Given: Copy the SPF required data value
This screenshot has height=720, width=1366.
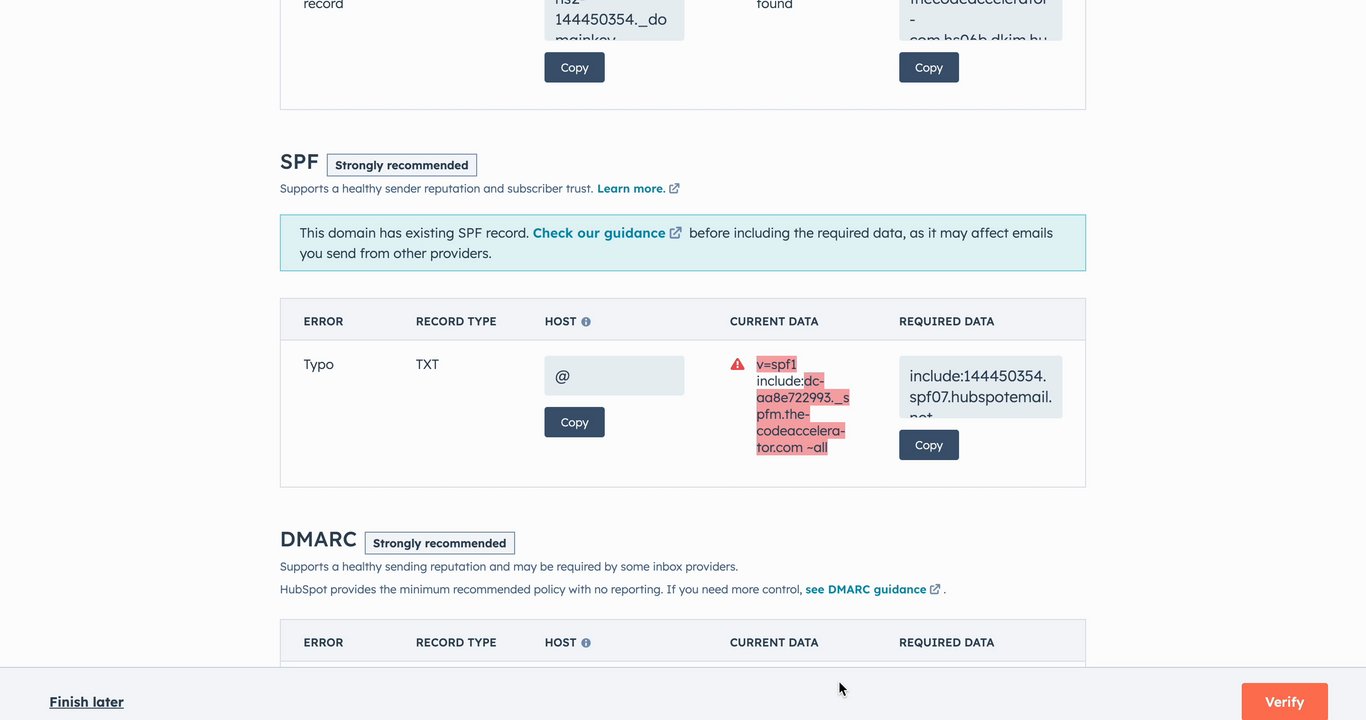Looking at the screenshot, I should pos(928,445).
